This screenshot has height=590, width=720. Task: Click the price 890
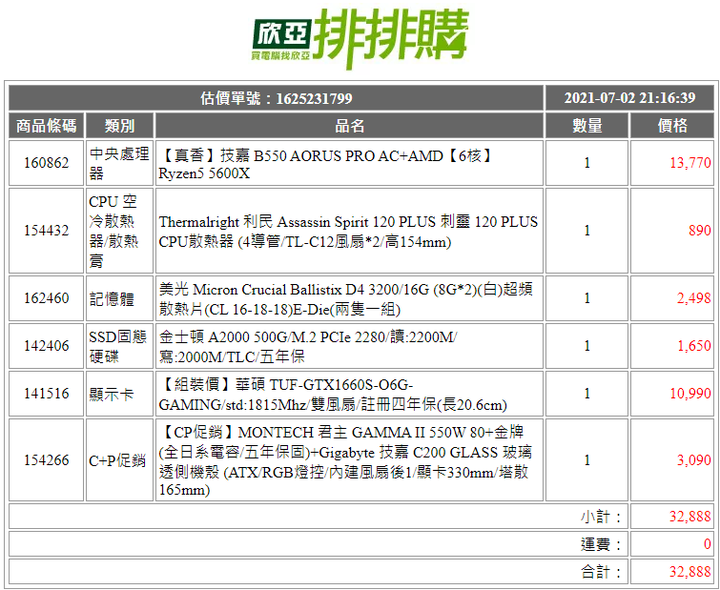pos(700,230)
